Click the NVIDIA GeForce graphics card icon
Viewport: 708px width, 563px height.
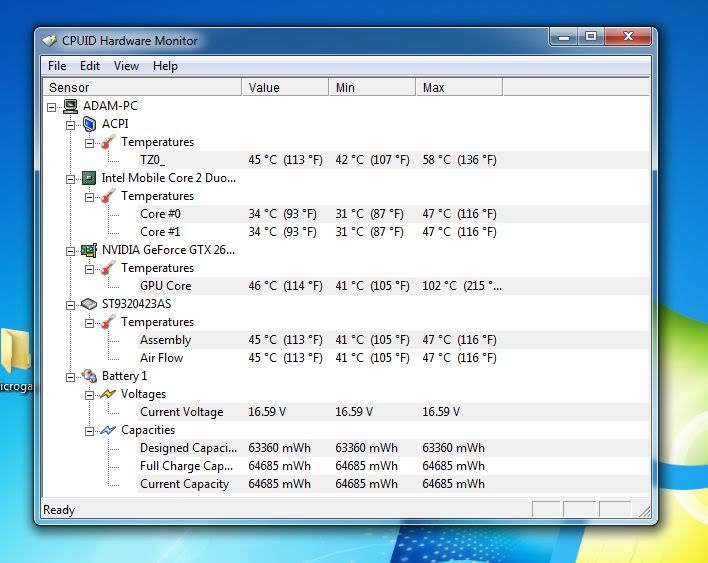[x=89, y=250]
